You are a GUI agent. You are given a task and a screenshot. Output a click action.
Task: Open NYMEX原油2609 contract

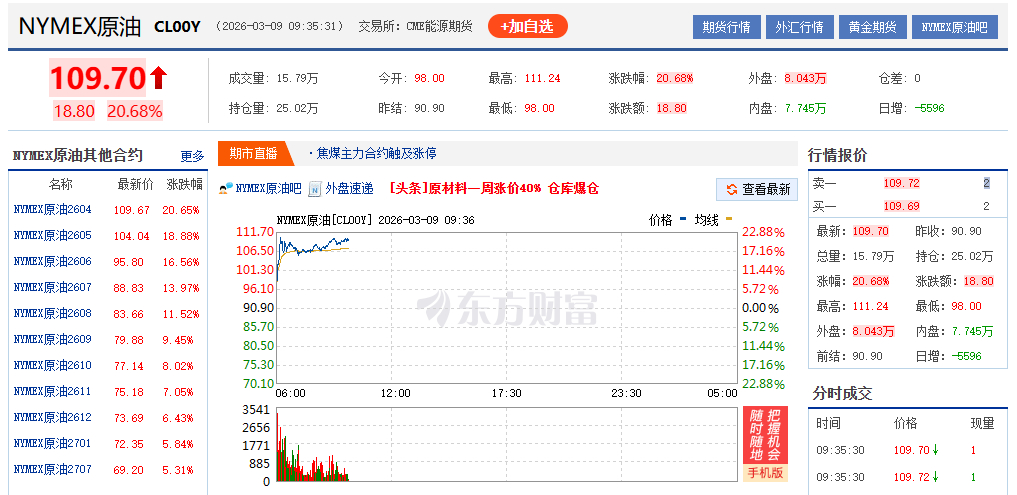pyautogui.click(x=53, y=339)
